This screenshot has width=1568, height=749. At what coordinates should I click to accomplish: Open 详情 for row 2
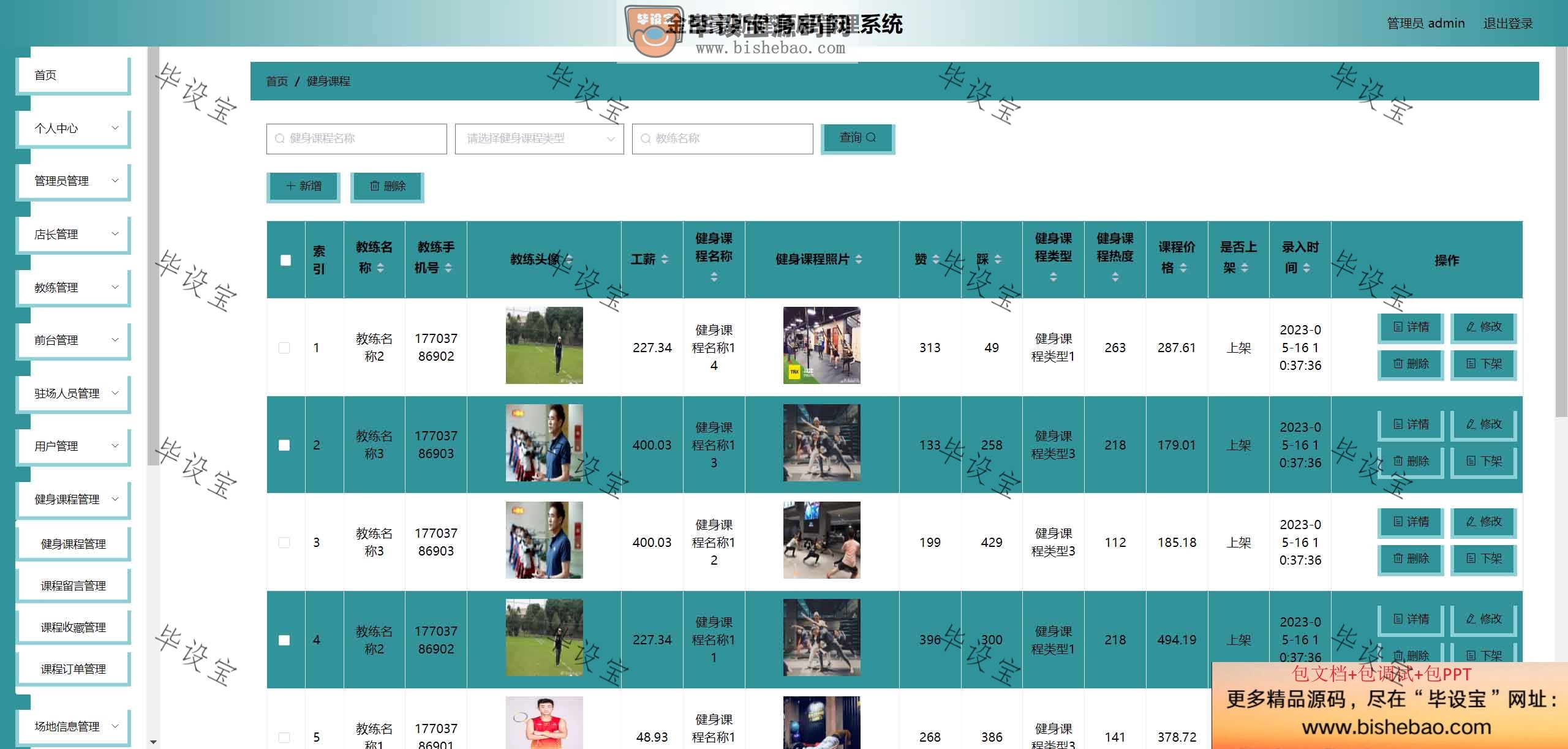coord(1411,425)
